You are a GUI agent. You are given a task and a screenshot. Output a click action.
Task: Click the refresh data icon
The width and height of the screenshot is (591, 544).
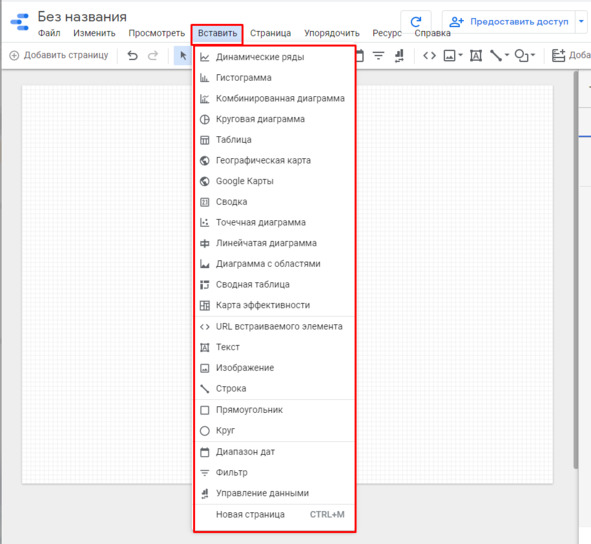pyautogui.click(x=416, y=22)
